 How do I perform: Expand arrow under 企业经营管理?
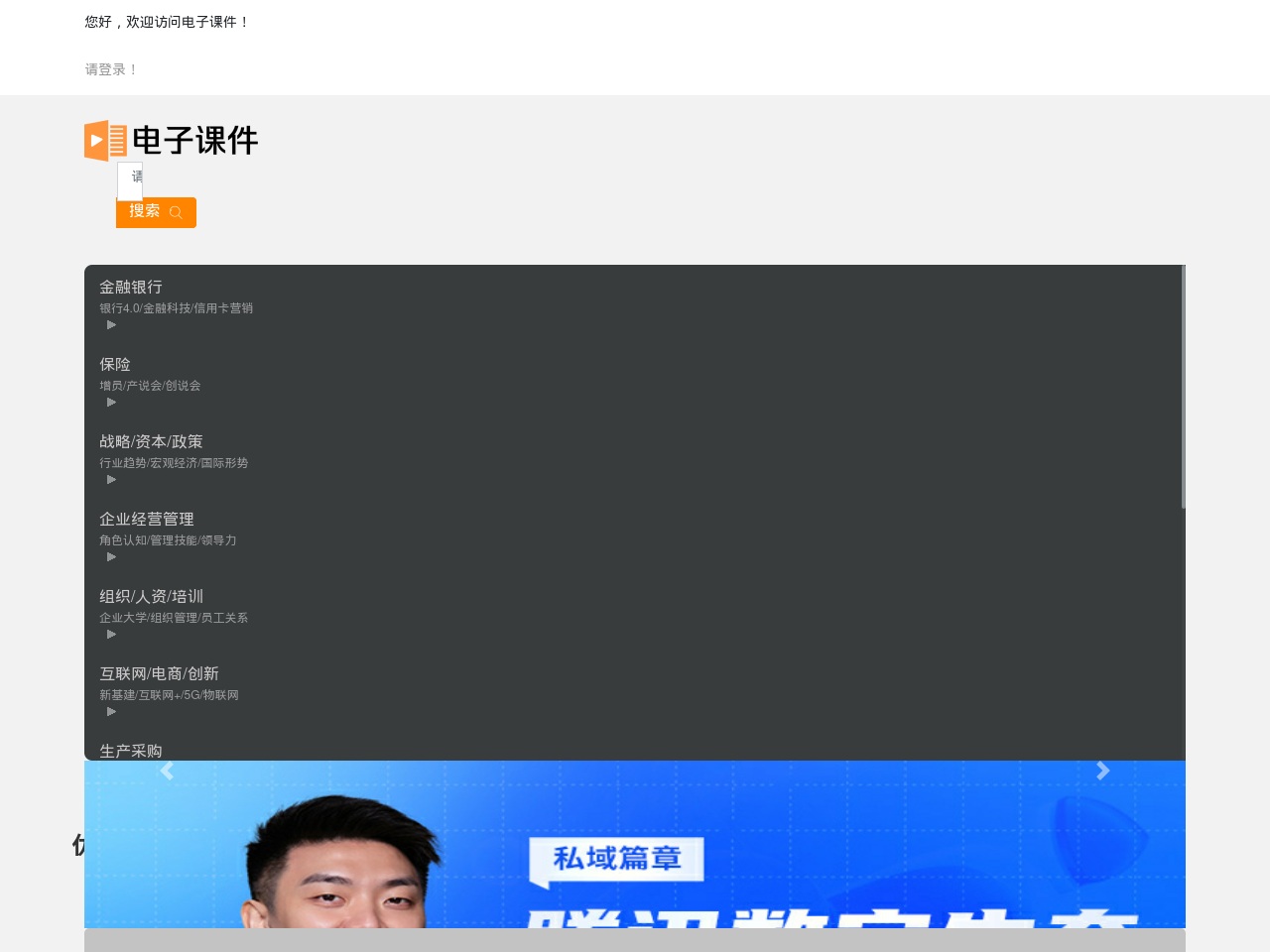pos(112,556)
